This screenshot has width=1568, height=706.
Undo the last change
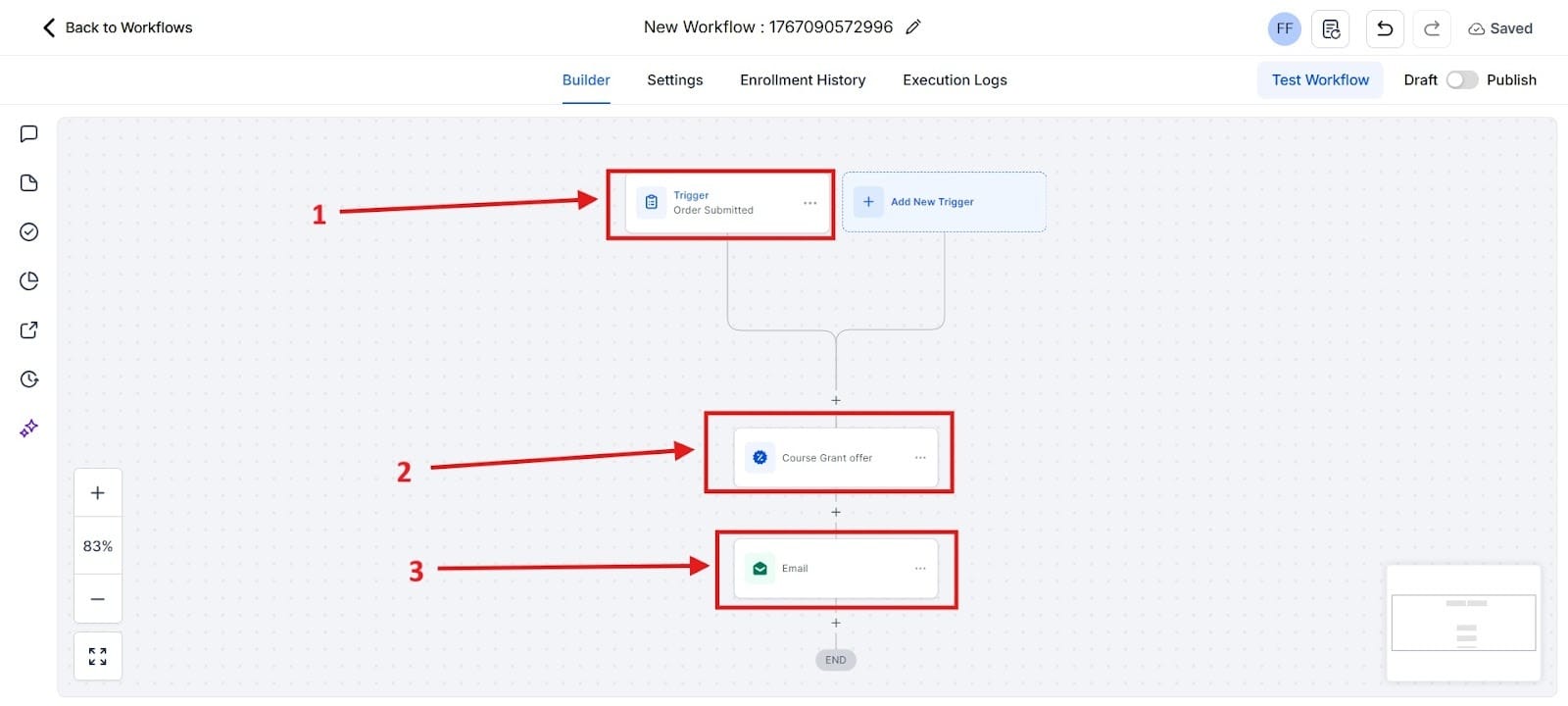pyautogui.click(x=1385, y=28)
